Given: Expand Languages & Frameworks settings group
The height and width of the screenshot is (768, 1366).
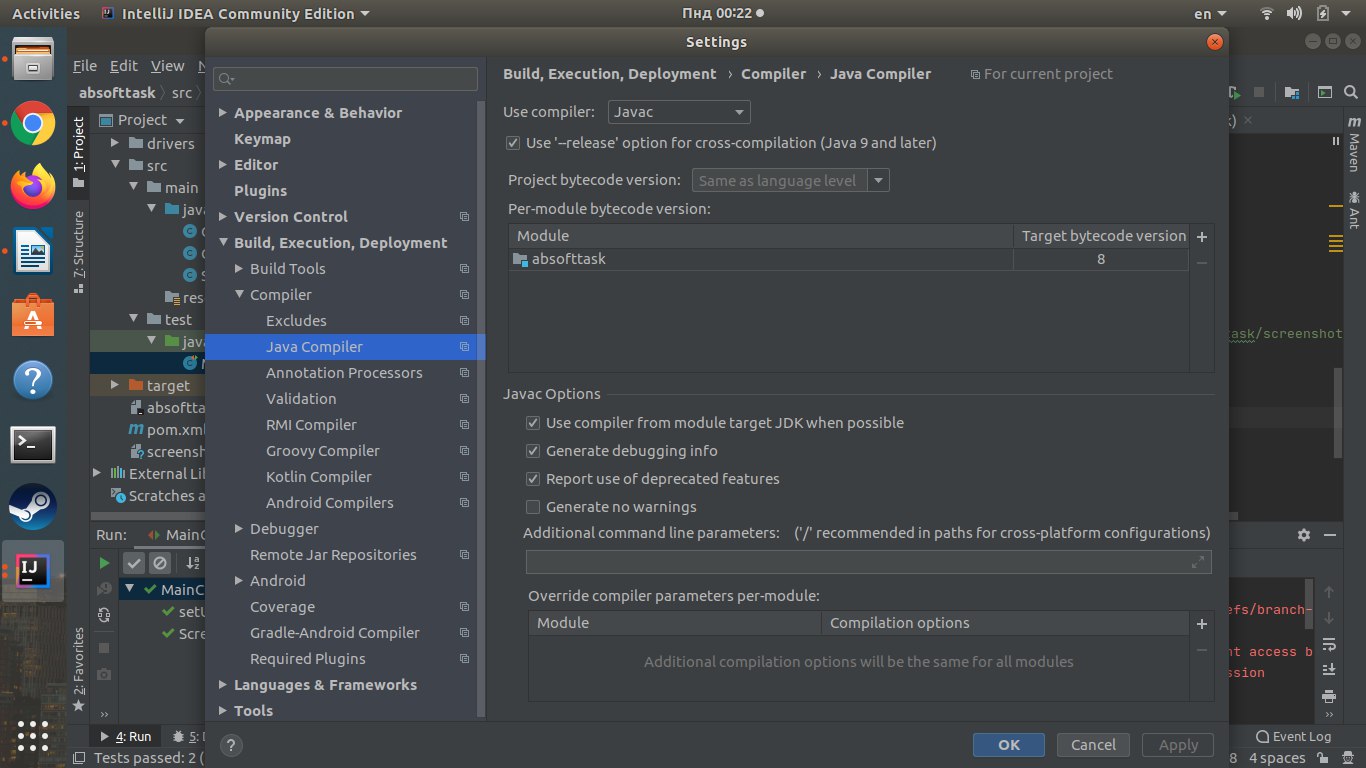Looking at the screenshot, I should (223, 685).
